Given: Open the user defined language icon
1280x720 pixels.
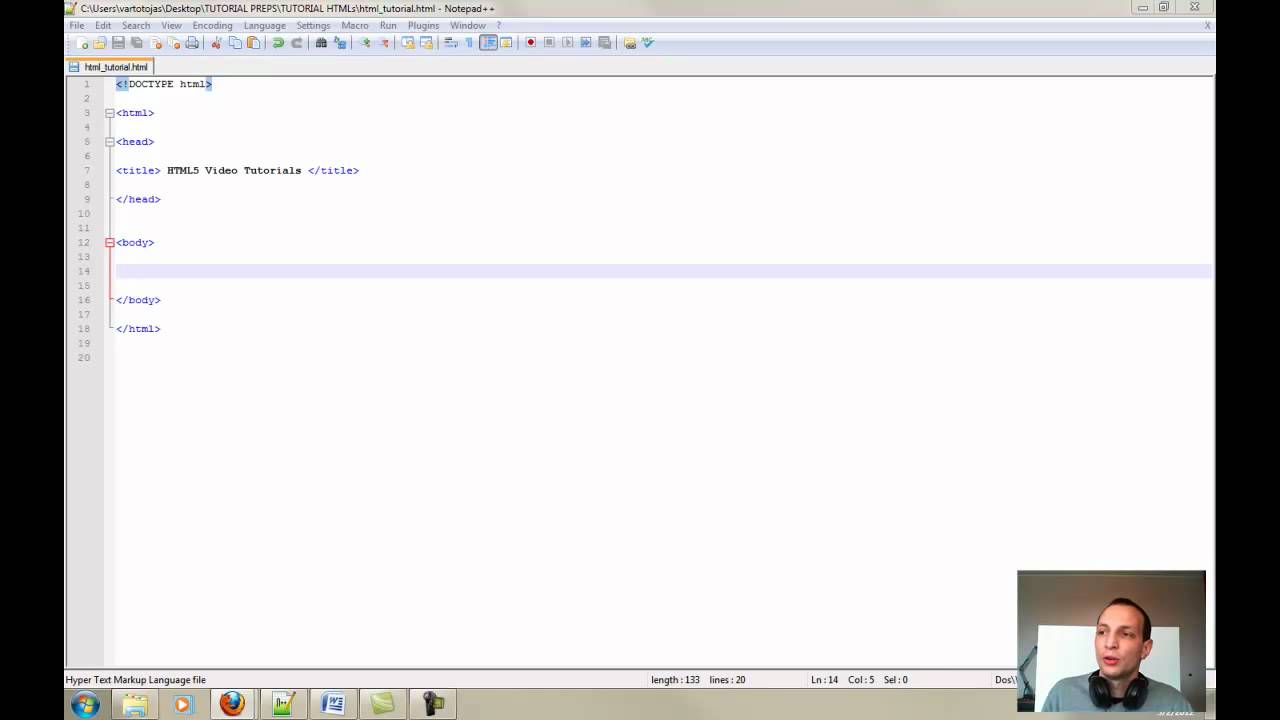Looking at the screenshot, I should (x=506, y=43).
